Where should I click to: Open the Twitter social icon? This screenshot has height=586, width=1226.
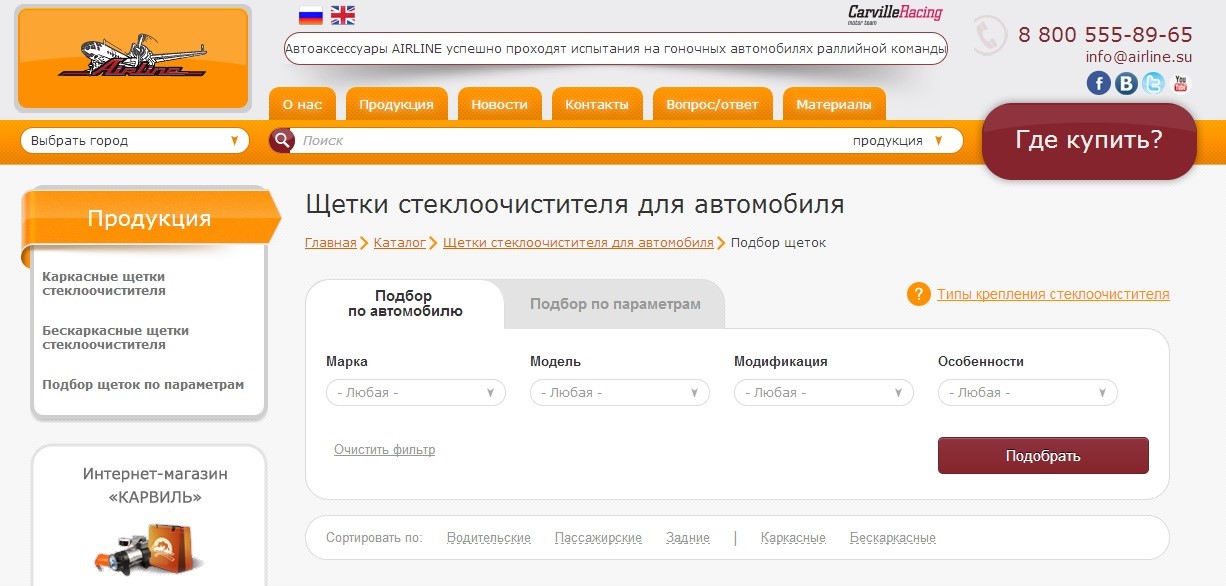(x=1153, y=84)
